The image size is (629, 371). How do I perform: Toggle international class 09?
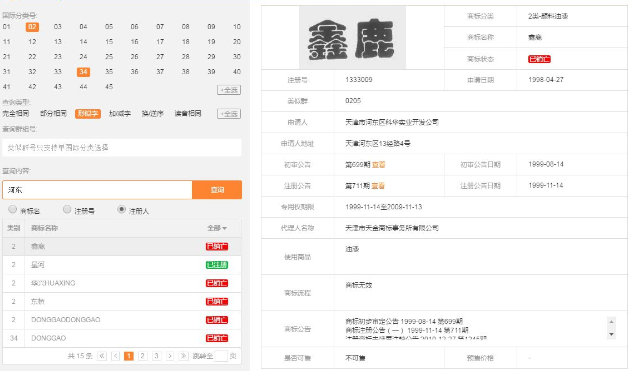coord(211,27)
